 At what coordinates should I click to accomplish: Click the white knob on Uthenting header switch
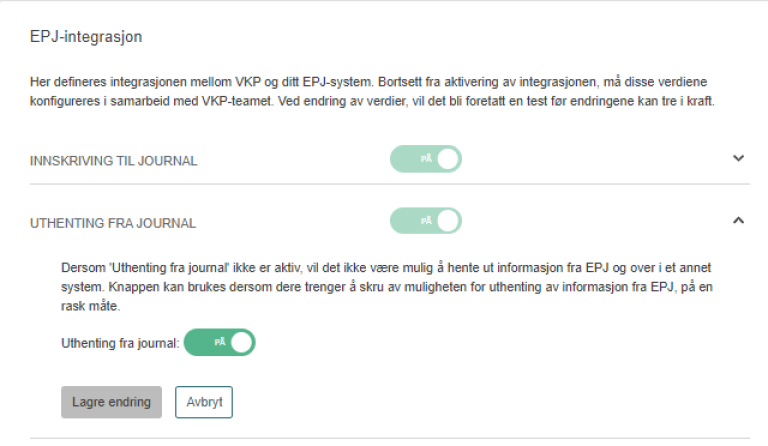point(448,221)
